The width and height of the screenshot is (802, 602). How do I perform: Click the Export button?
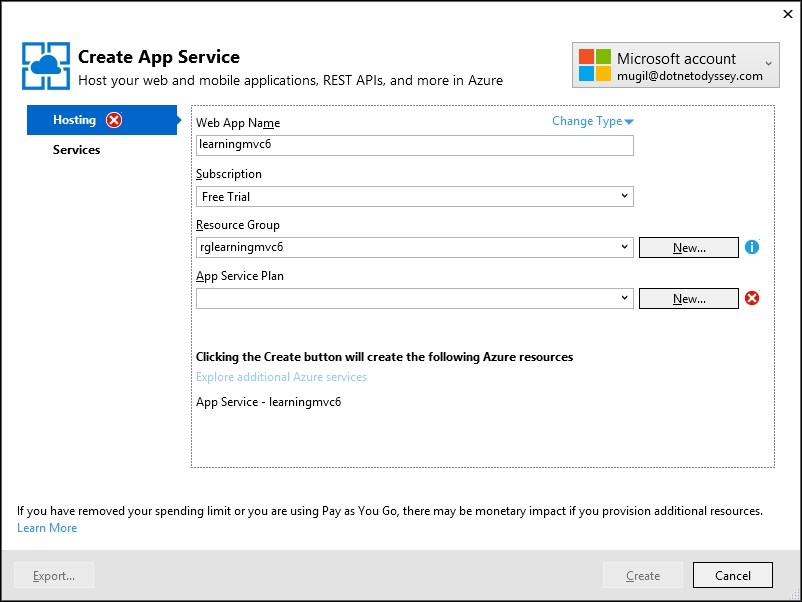[x=54, y=575]
